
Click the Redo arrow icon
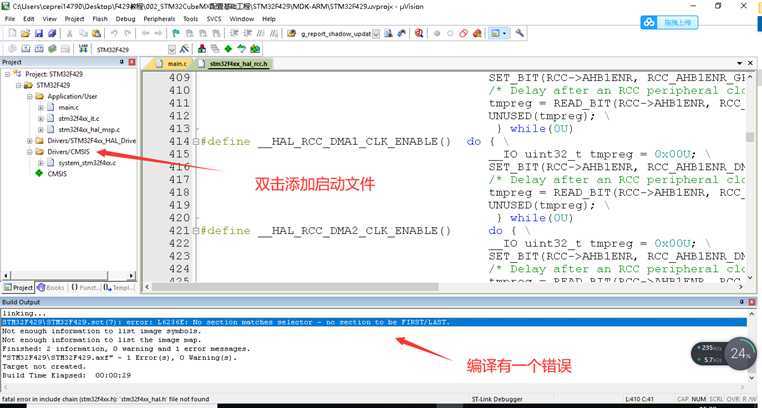coord(127,34)
